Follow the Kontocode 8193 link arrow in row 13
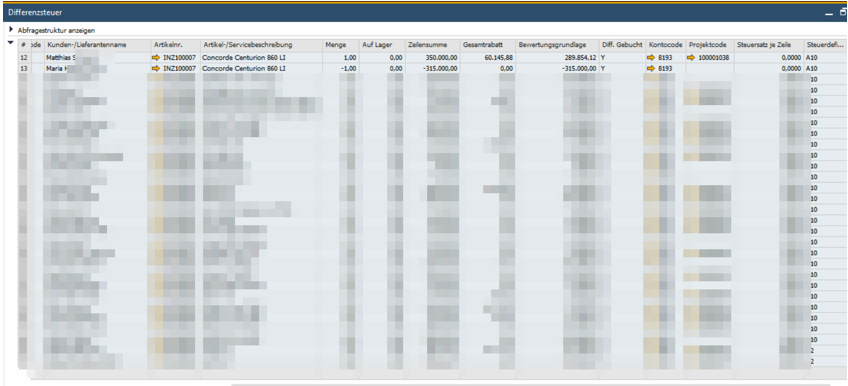 click(x=651, y=69)
